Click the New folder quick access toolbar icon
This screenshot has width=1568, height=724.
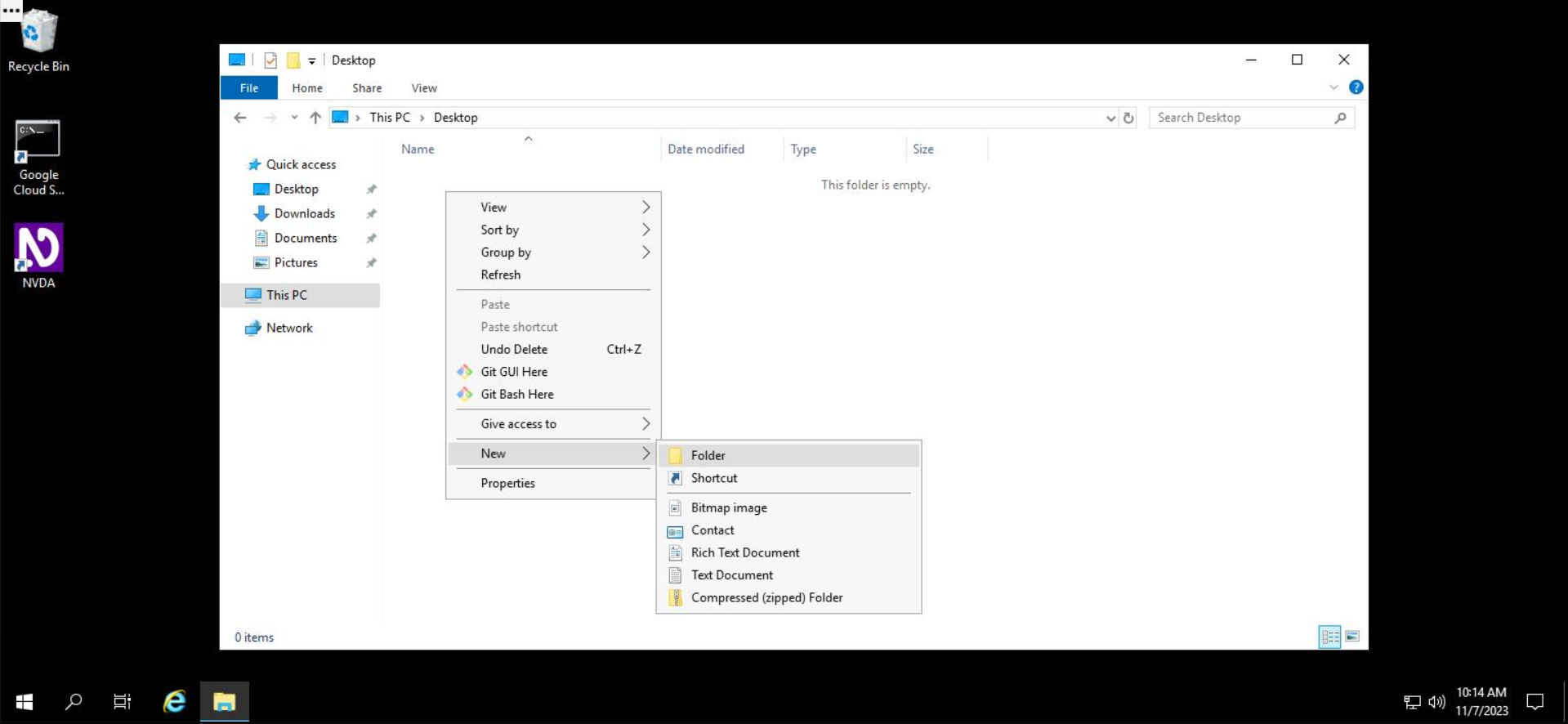(293, 60)
